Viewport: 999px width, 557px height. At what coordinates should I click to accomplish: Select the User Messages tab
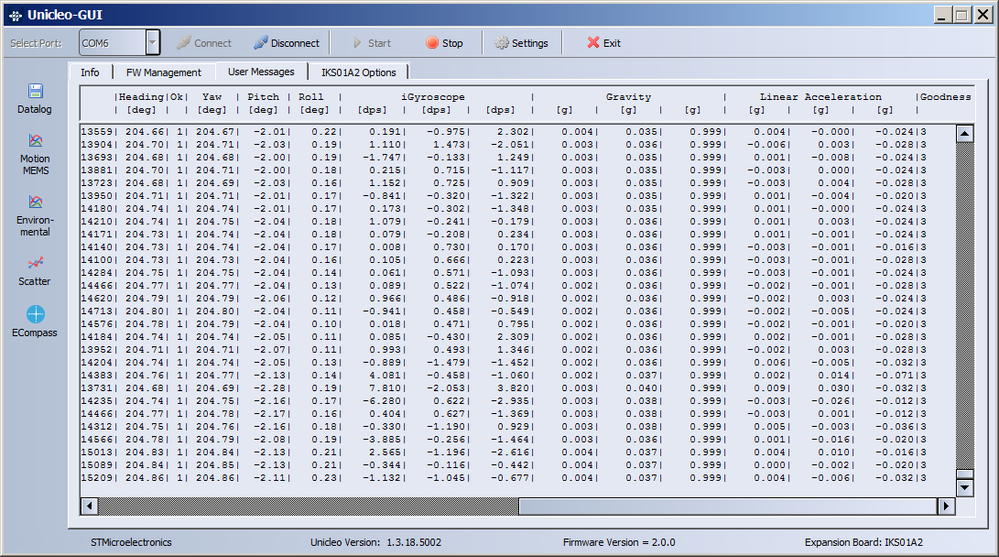[x=261, y=71]
